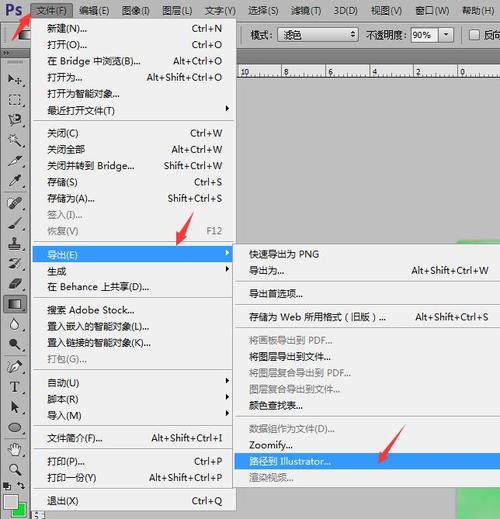Swap foreground and background colors

click(x=21, y=486)
